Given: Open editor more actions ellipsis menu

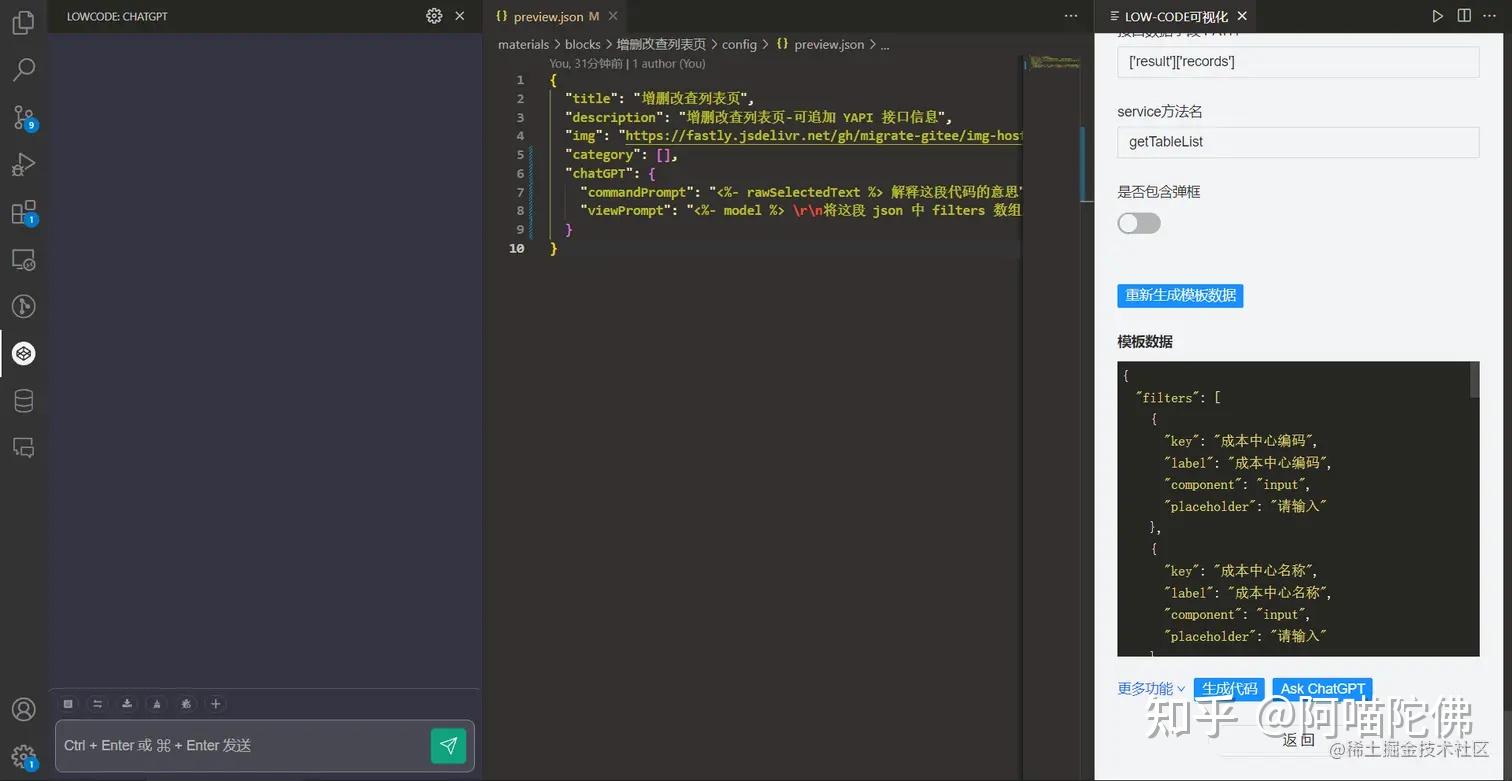Looking at the screenshot, I should click(1071, 16).
